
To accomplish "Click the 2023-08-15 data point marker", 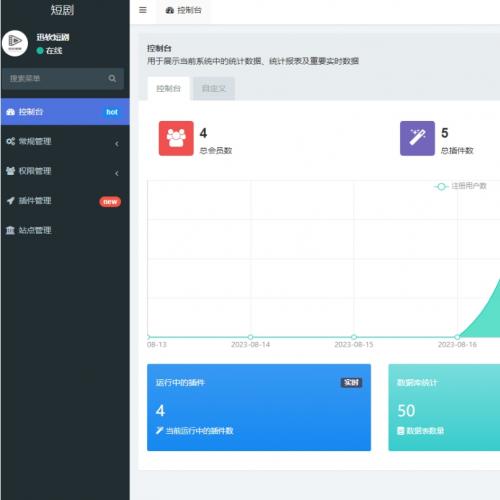I will point(354,337).
